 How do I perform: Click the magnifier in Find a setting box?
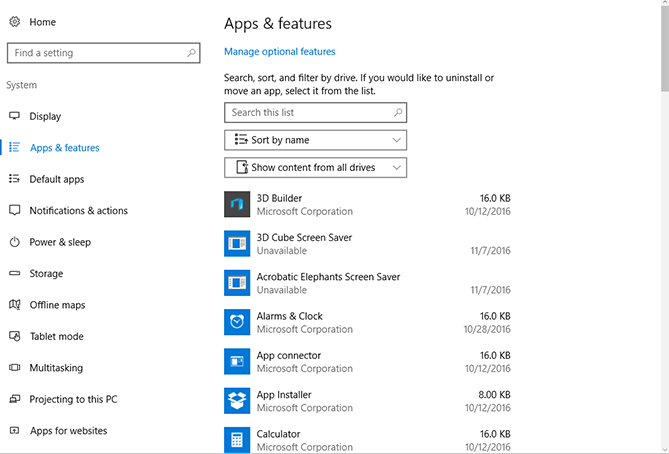pyautogui.click(x=191, y=52)
